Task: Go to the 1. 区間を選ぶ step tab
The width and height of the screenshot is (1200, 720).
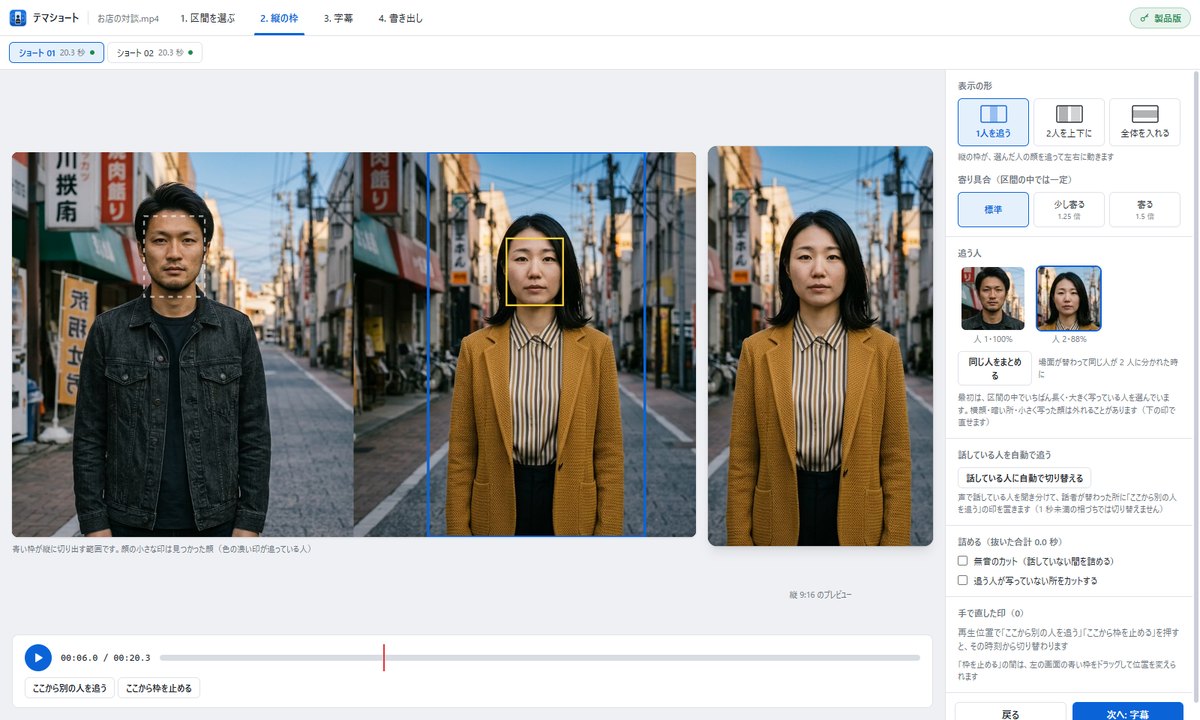Action: point(208,18)
